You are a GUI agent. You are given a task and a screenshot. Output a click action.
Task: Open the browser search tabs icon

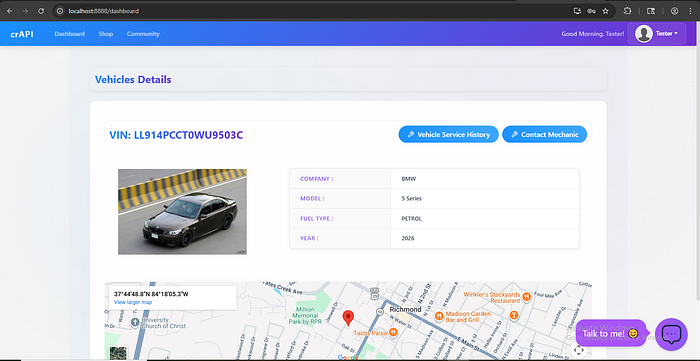pos(651,11)
